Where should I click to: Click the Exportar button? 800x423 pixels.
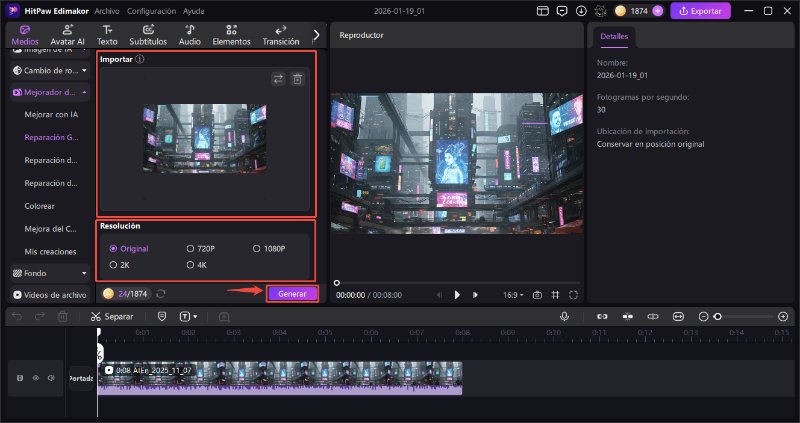pos(701,11)
